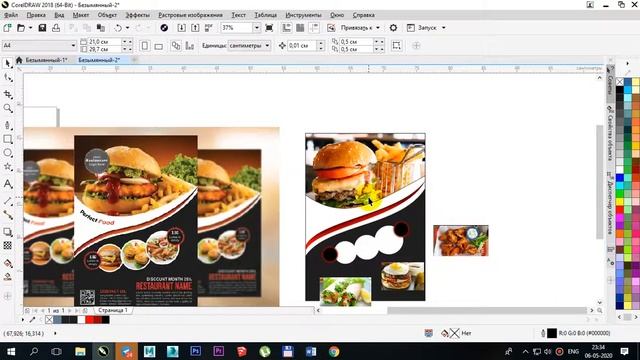Viewport: 640px width, 360px height.
Task: Select the Shape tool
Action: [x=8, y=78]
